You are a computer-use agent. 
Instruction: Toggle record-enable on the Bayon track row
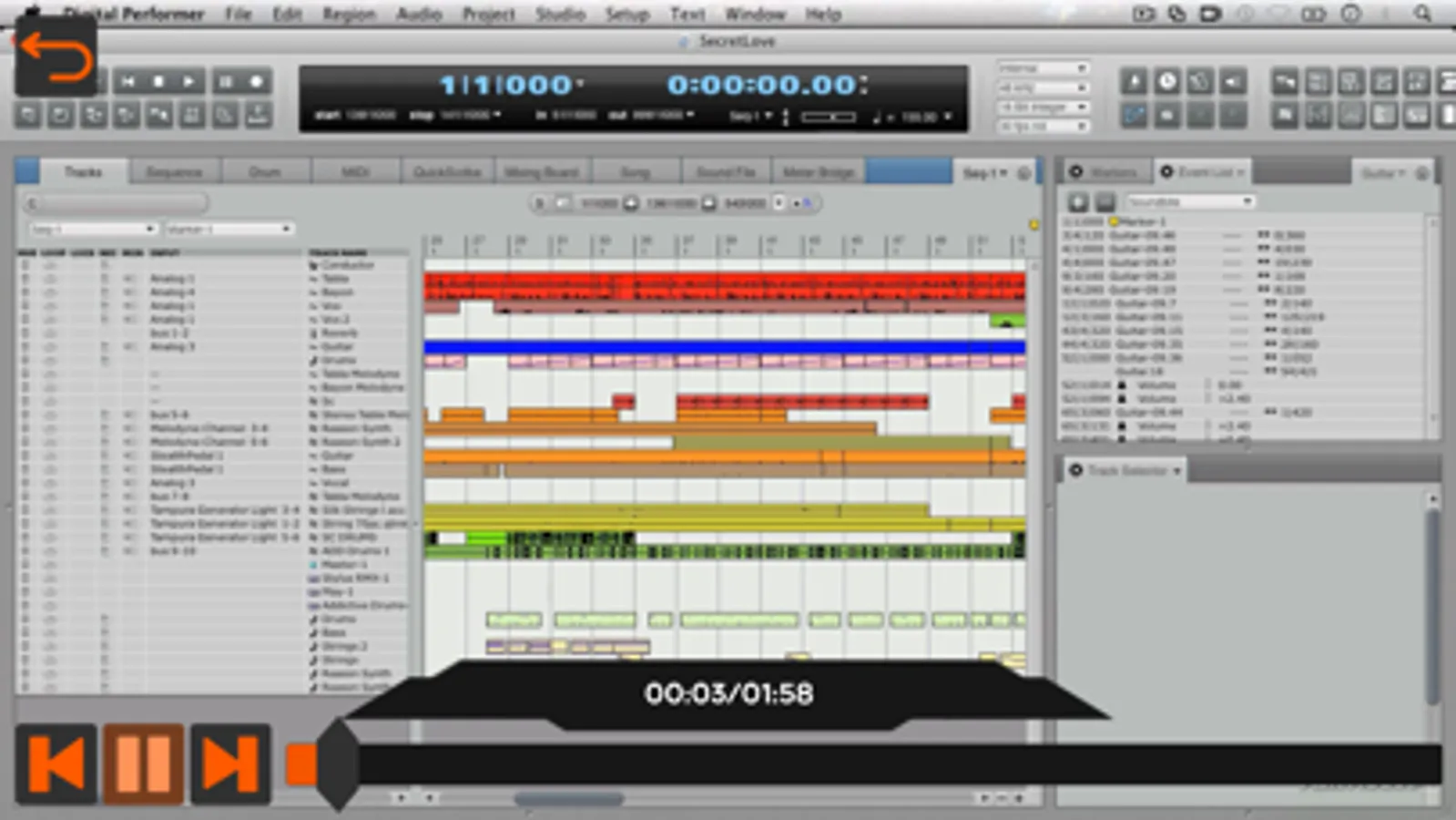pos(105,292)
